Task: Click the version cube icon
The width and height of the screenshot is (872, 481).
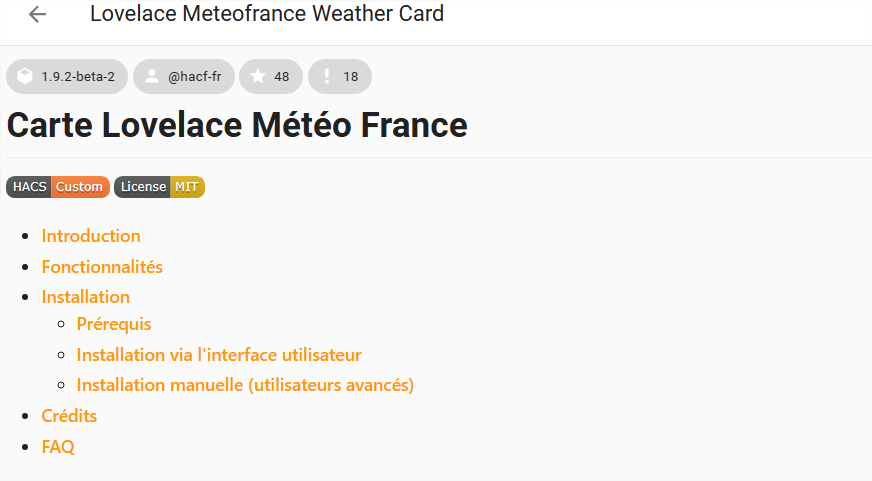Action: (25, 76)
